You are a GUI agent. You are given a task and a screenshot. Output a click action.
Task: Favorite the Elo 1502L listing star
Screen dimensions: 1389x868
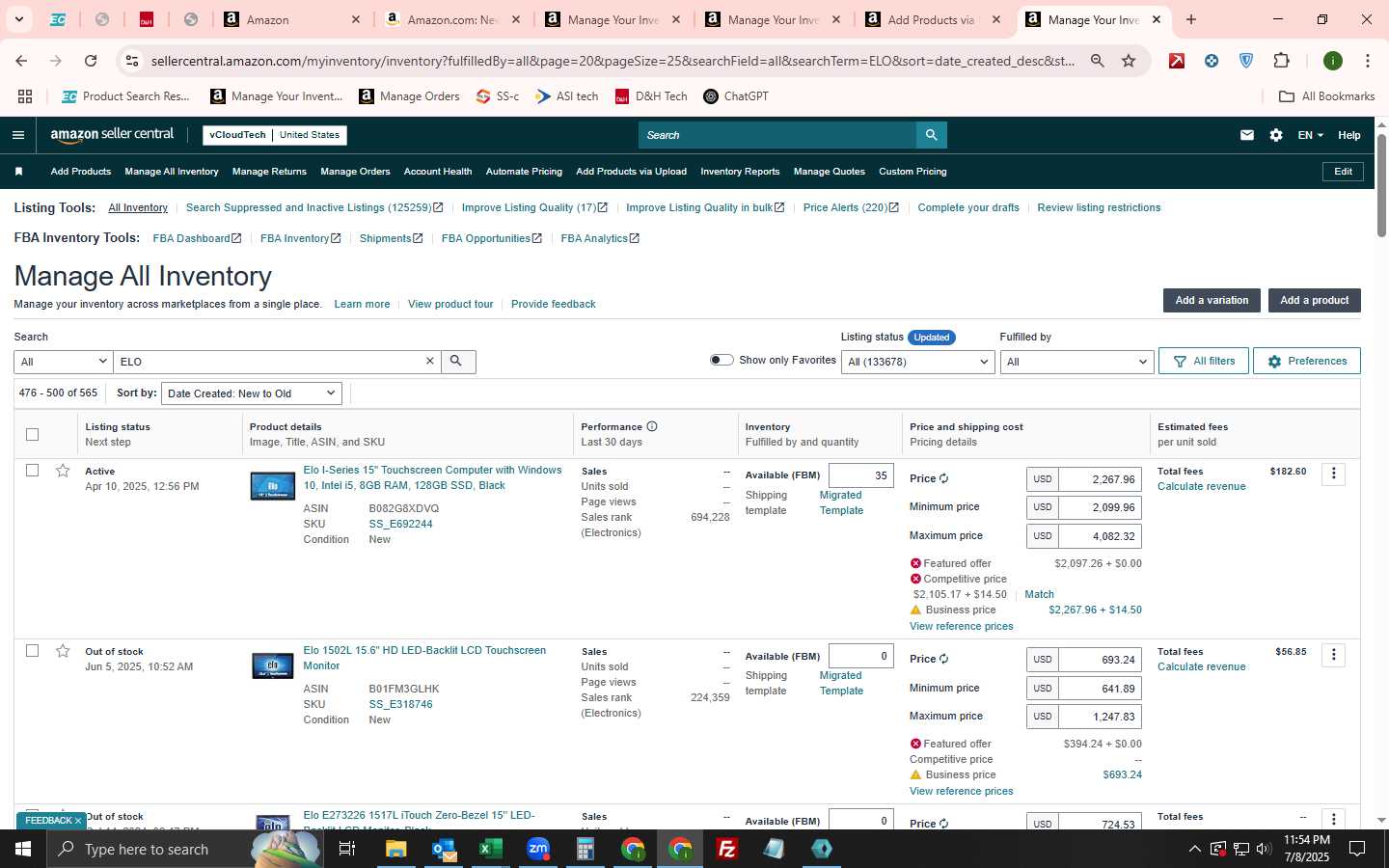pos(63,651)
